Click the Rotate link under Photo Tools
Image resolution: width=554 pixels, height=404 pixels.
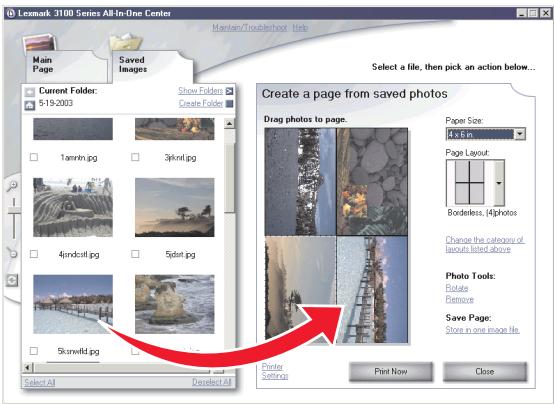click(456, 288)
